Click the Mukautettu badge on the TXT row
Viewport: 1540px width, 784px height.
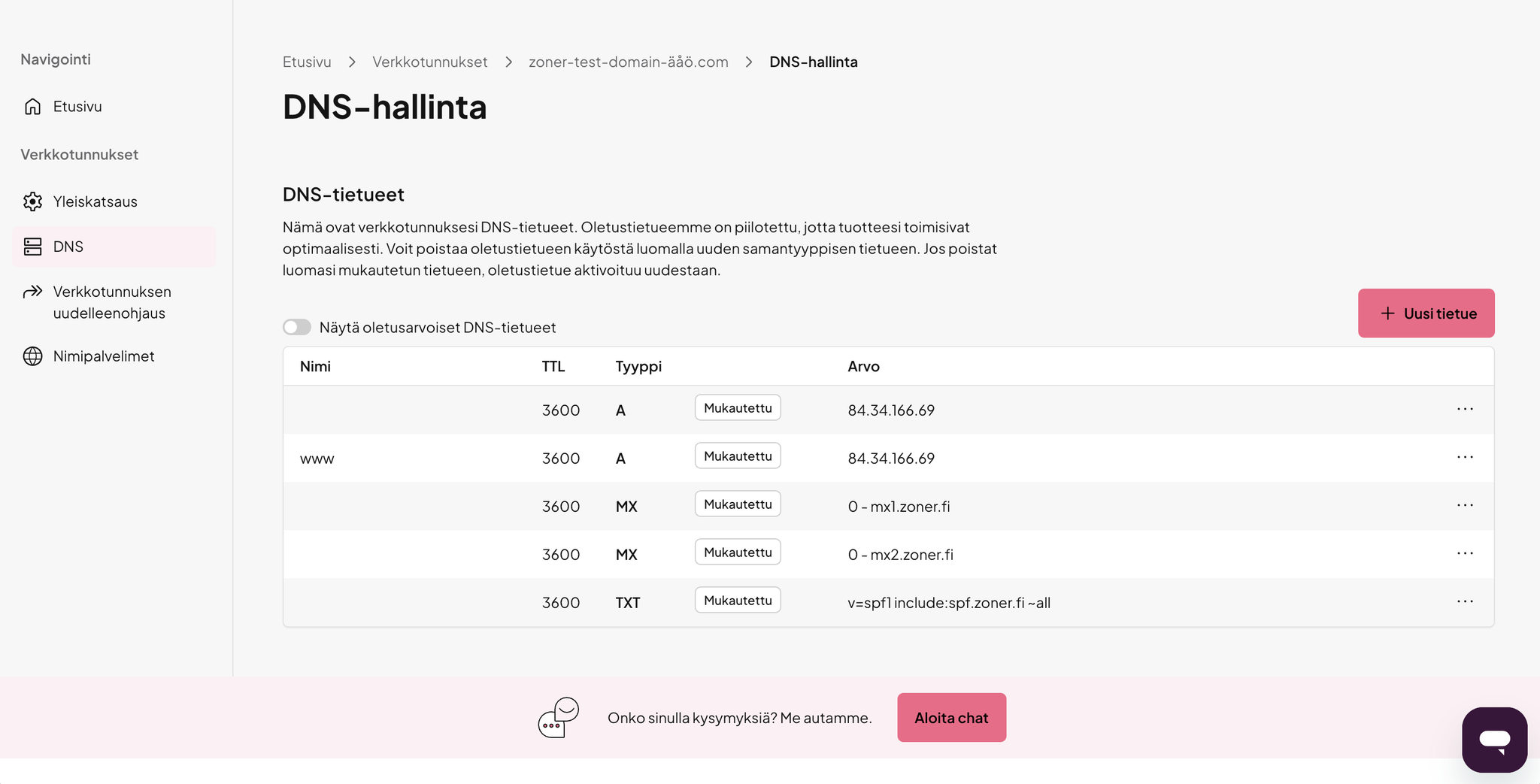[x=738, y=601]
